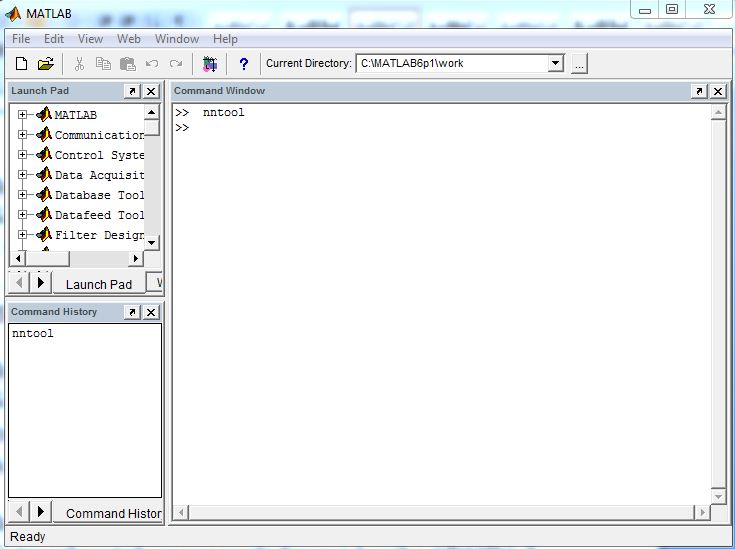Expand the Control System tree node
735x549 pixels.
(x=22, y=154)
